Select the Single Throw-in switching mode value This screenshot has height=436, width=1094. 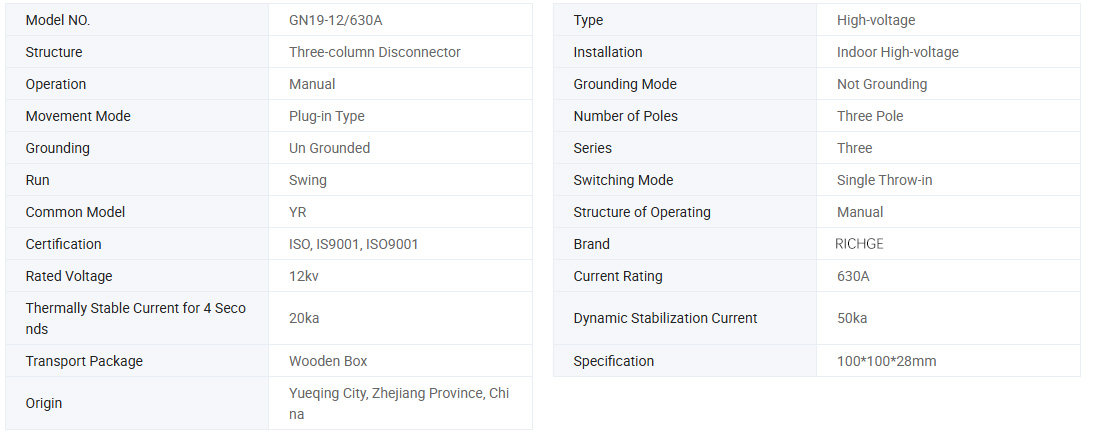(885, 180)
